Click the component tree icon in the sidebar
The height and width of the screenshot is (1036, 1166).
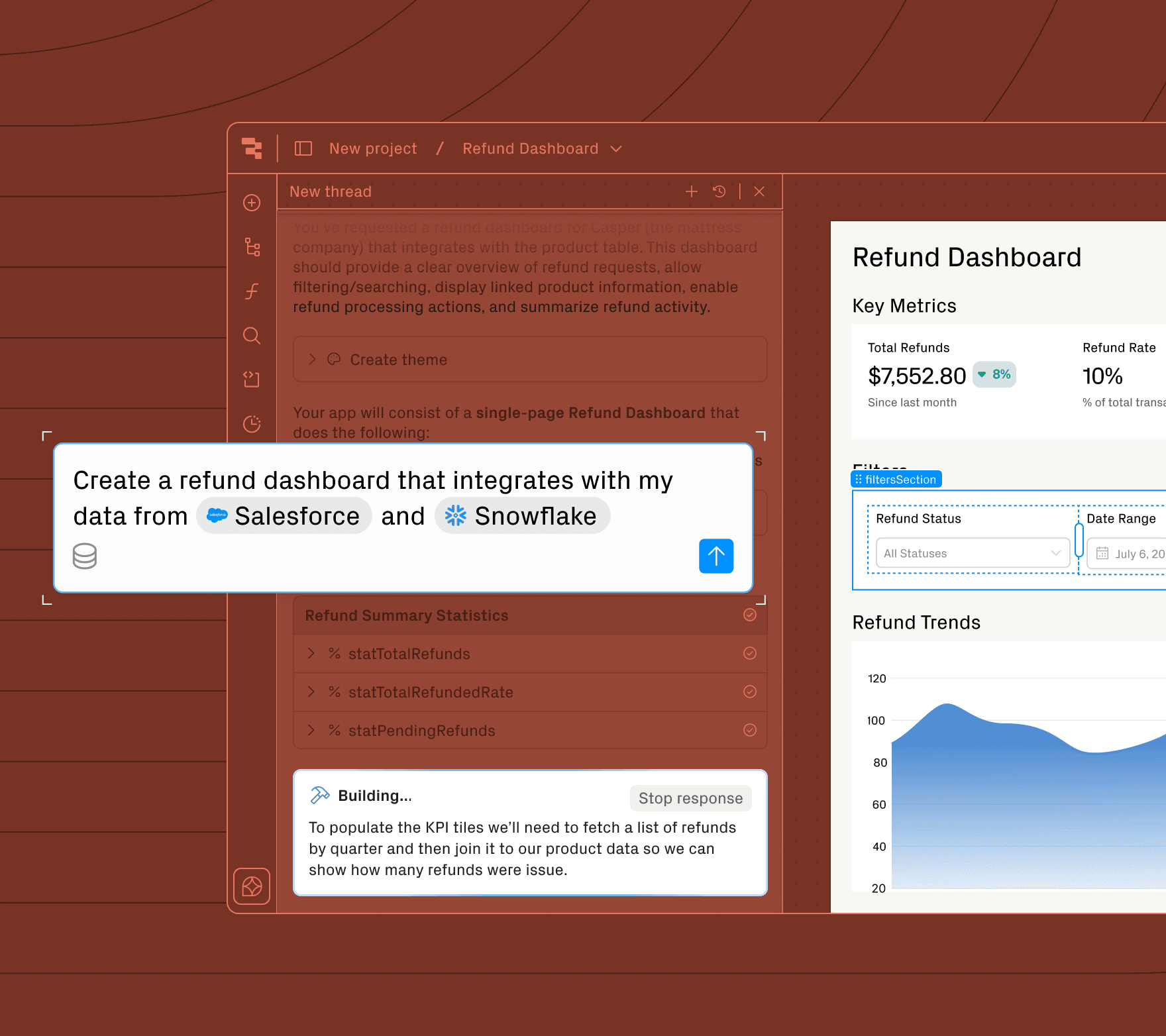pyautogui.click(x=251, y=247)
